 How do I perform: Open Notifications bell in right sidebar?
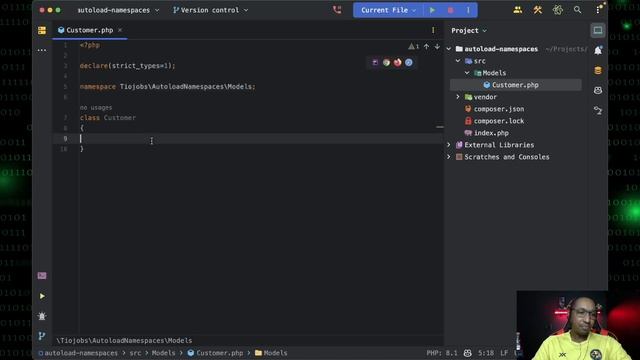[x=598, y=51]
